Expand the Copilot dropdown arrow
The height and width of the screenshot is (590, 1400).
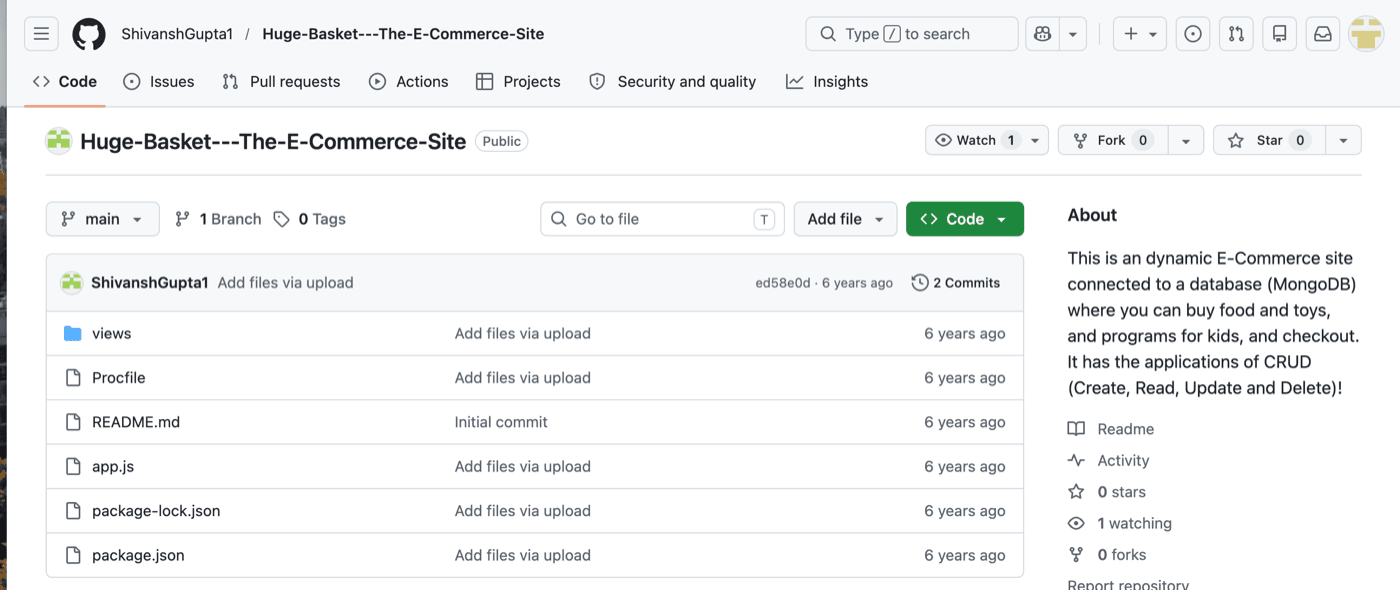(x=1072, y=34)
